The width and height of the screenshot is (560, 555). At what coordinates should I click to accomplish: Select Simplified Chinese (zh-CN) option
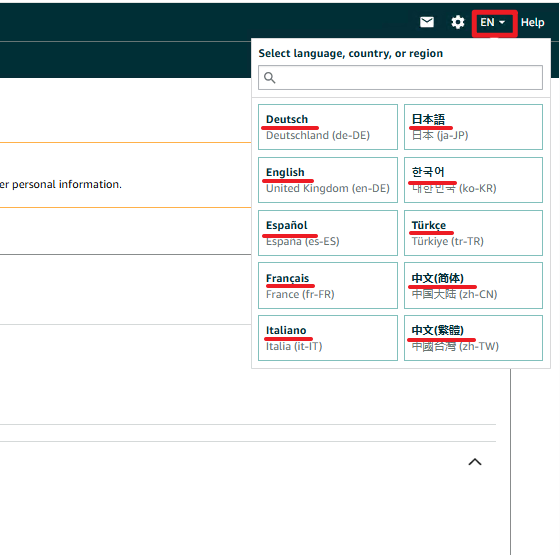473,285
